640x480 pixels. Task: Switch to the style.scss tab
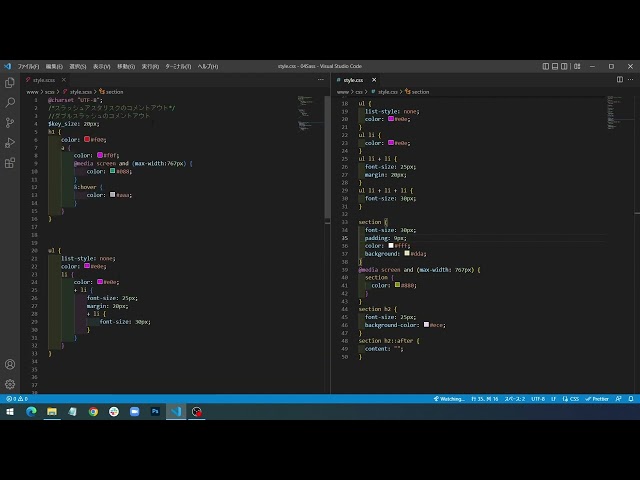point(44,80)
